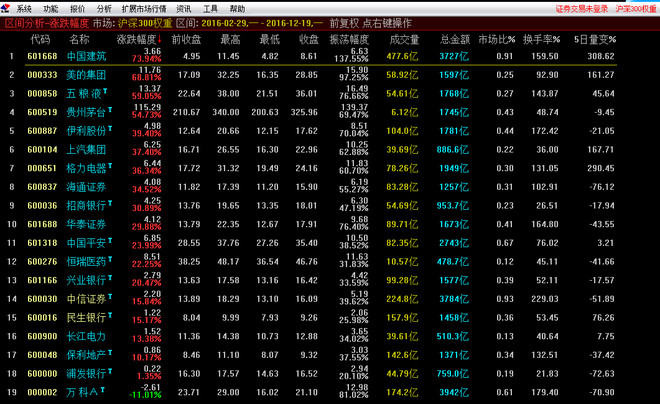
Task: Click 区间分析-涨跌幅度 title
Action: 47,23
